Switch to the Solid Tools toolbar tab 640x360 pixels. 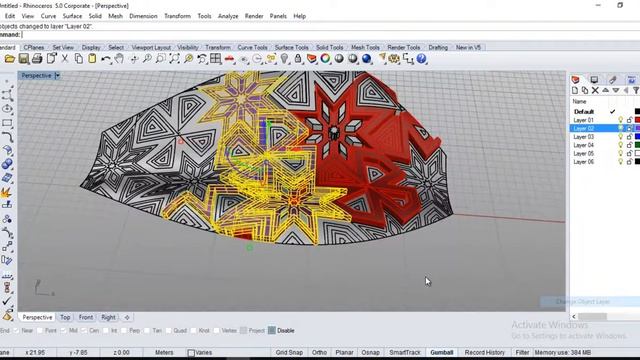pos(329,47)
